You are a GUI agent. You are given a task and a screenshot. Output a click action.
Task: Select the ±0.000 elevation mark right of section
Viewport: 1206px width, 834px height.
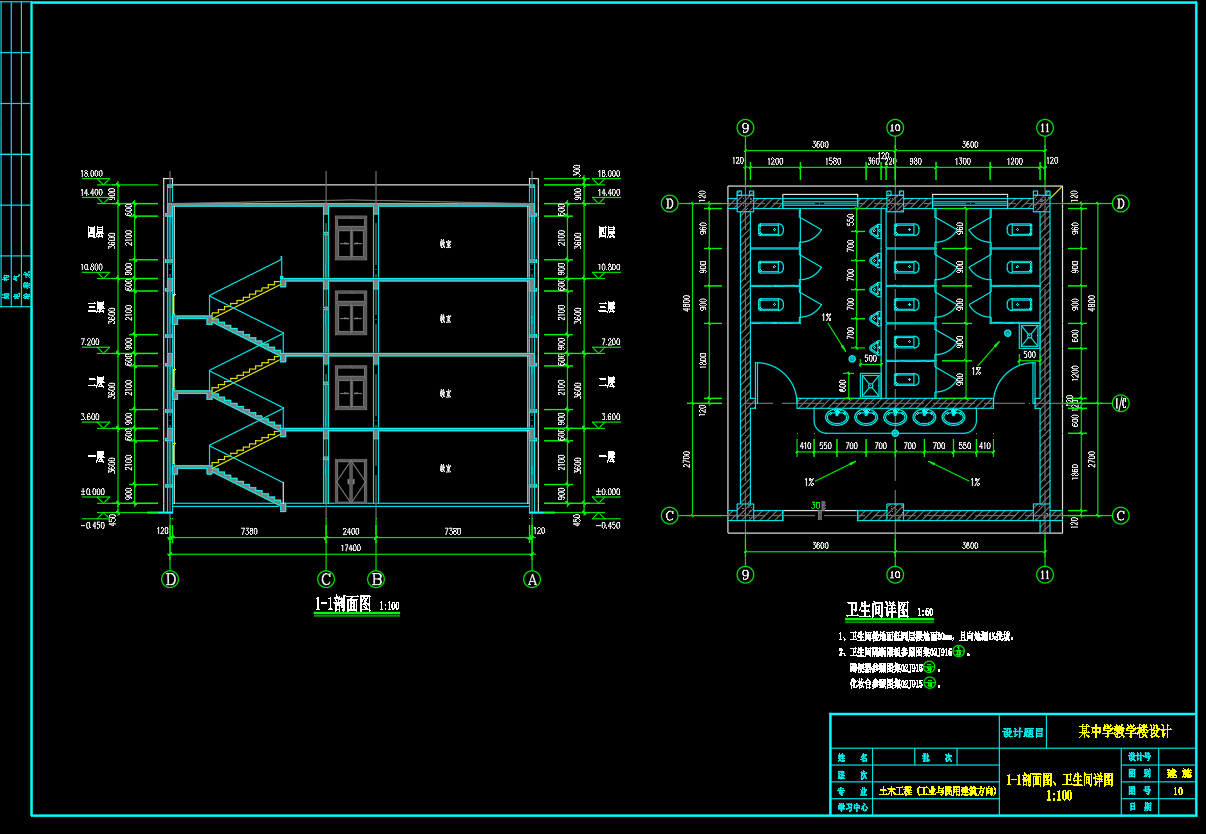607,492
